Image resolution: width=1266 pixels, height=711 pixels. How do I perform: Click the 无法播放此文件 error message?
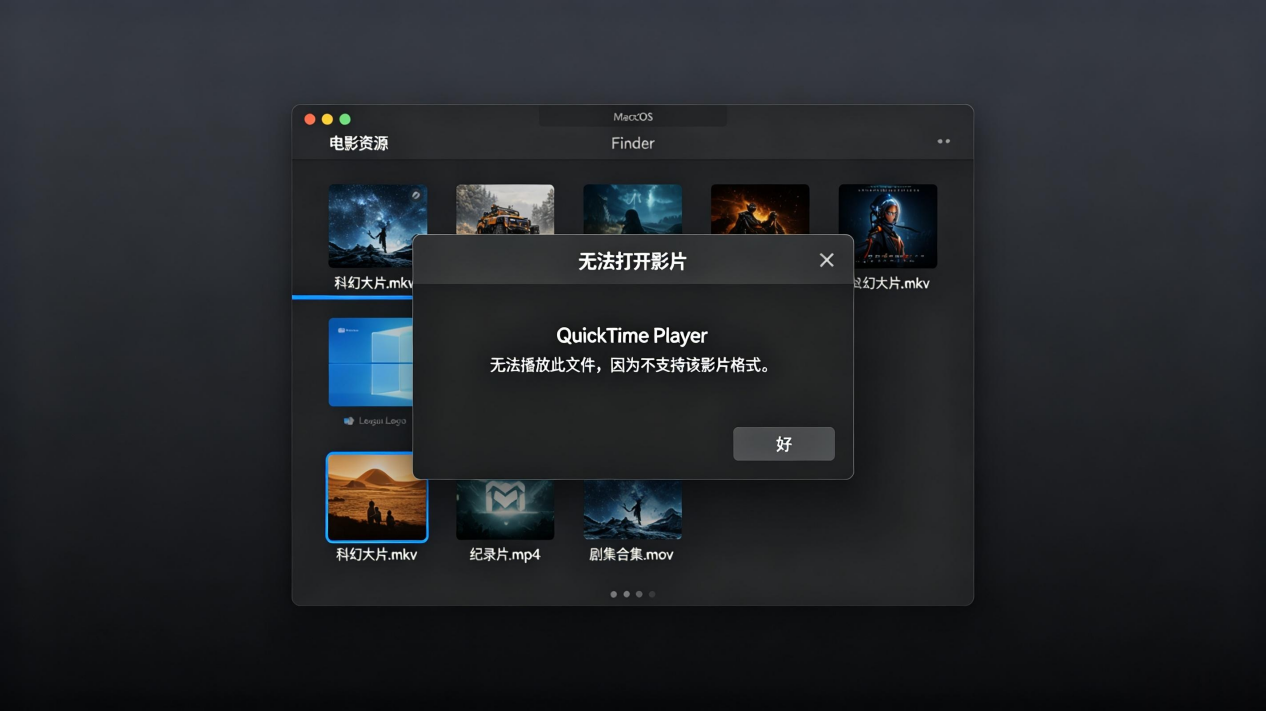(632, 365)
